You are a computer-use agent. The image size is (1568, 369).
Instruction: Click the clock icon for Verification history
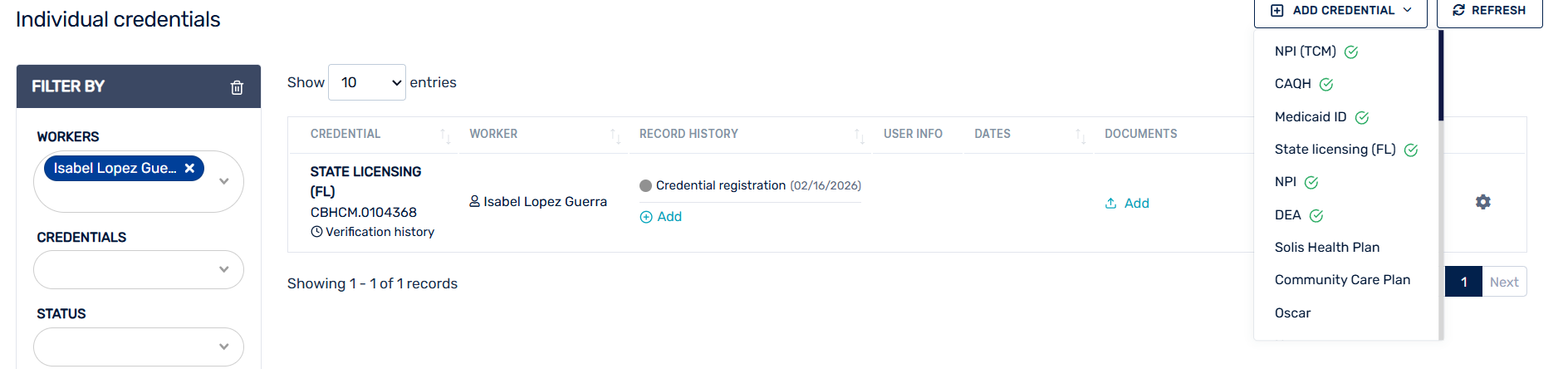pos(316,232)
